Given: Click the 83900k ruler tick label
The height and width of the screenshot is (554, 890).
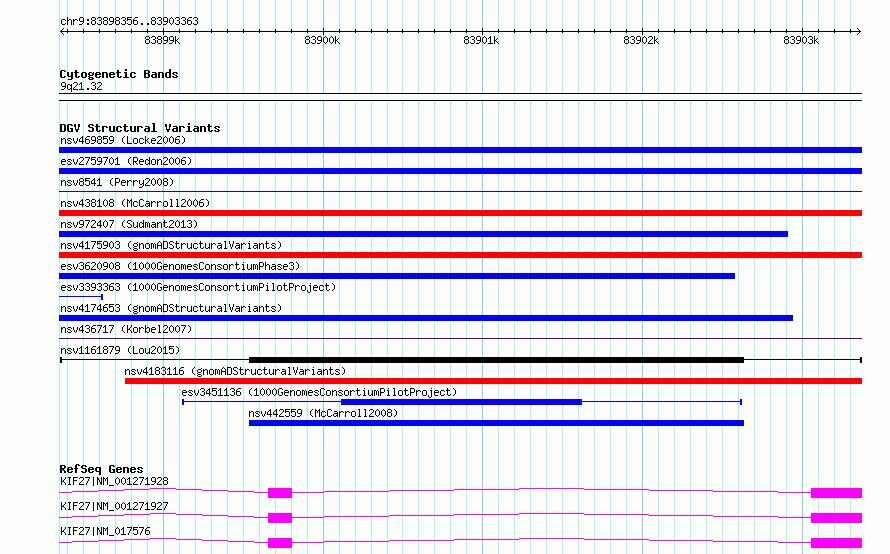Looking at the screenshot, I should point(322,40).
